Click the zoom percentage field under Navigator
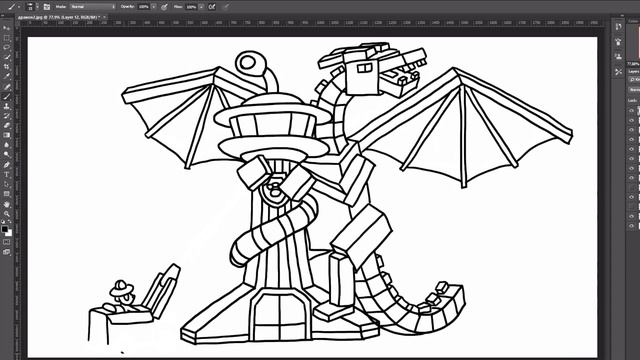The image size is (640, 360). [634, 64]
